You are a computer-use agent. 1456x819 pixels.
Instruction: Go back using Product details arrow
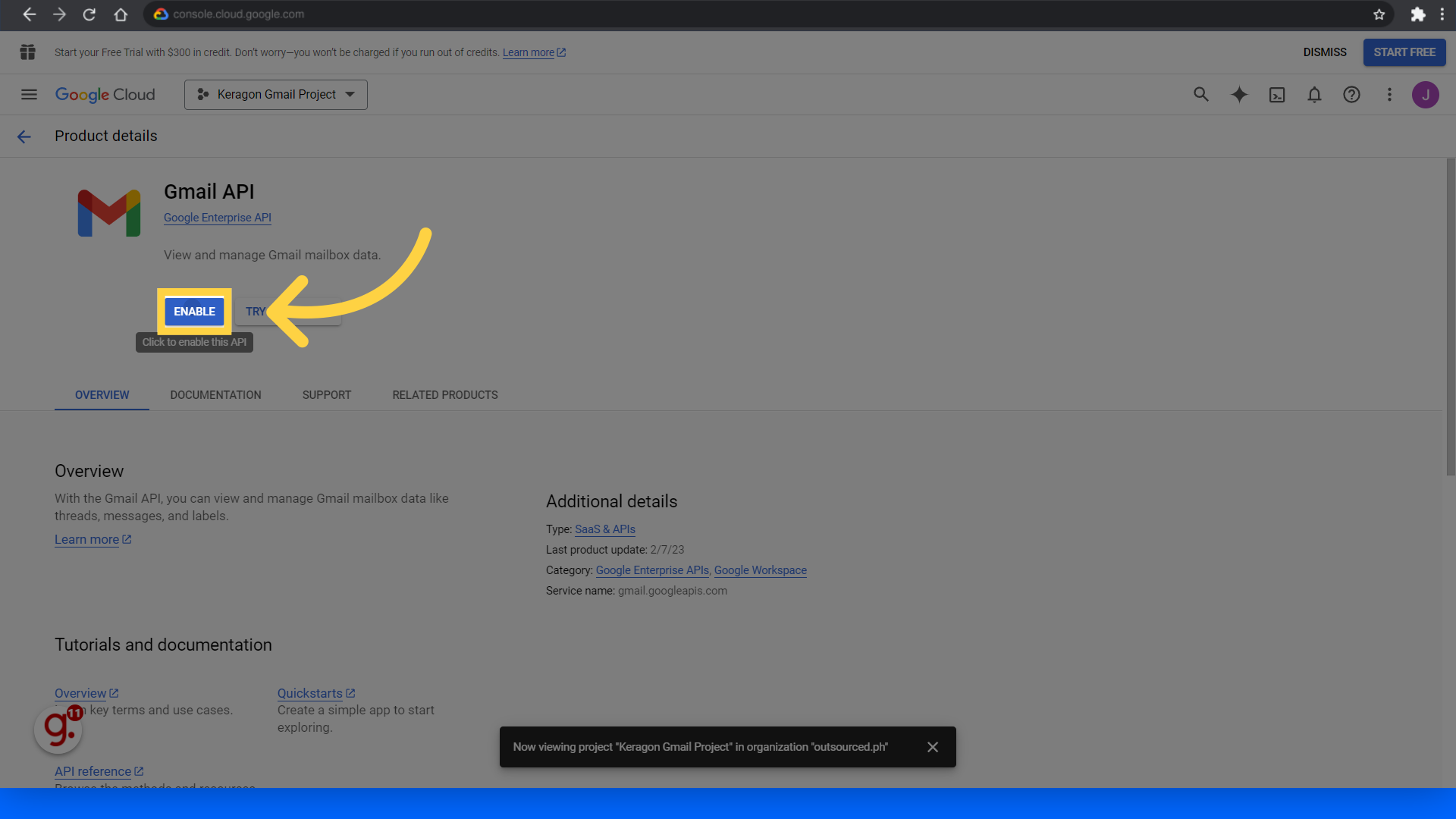tap(24, 136)
